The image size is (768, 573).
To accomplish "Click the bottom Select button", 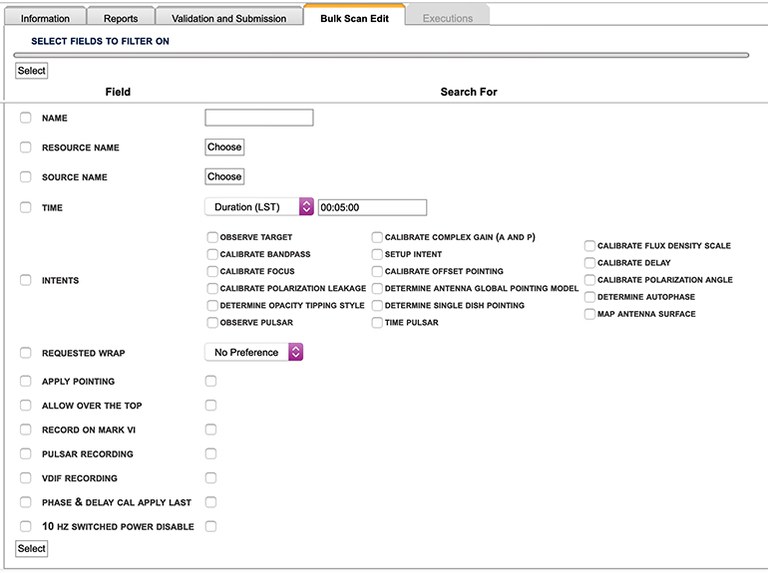I will click(32, 548).
